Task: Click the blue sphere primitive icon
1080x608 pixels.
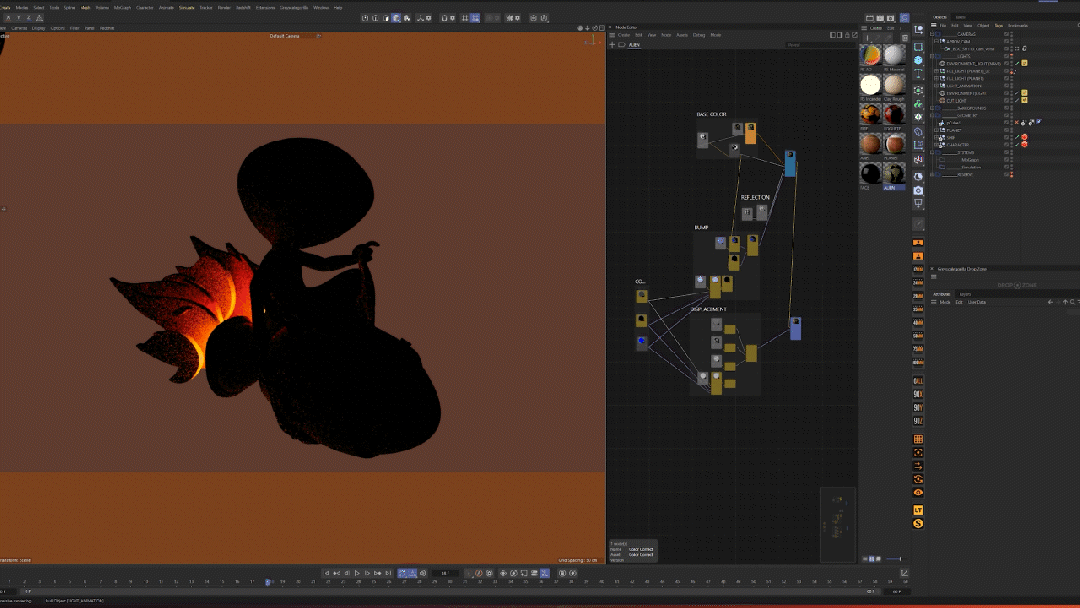Action: [x=918, y=61]
